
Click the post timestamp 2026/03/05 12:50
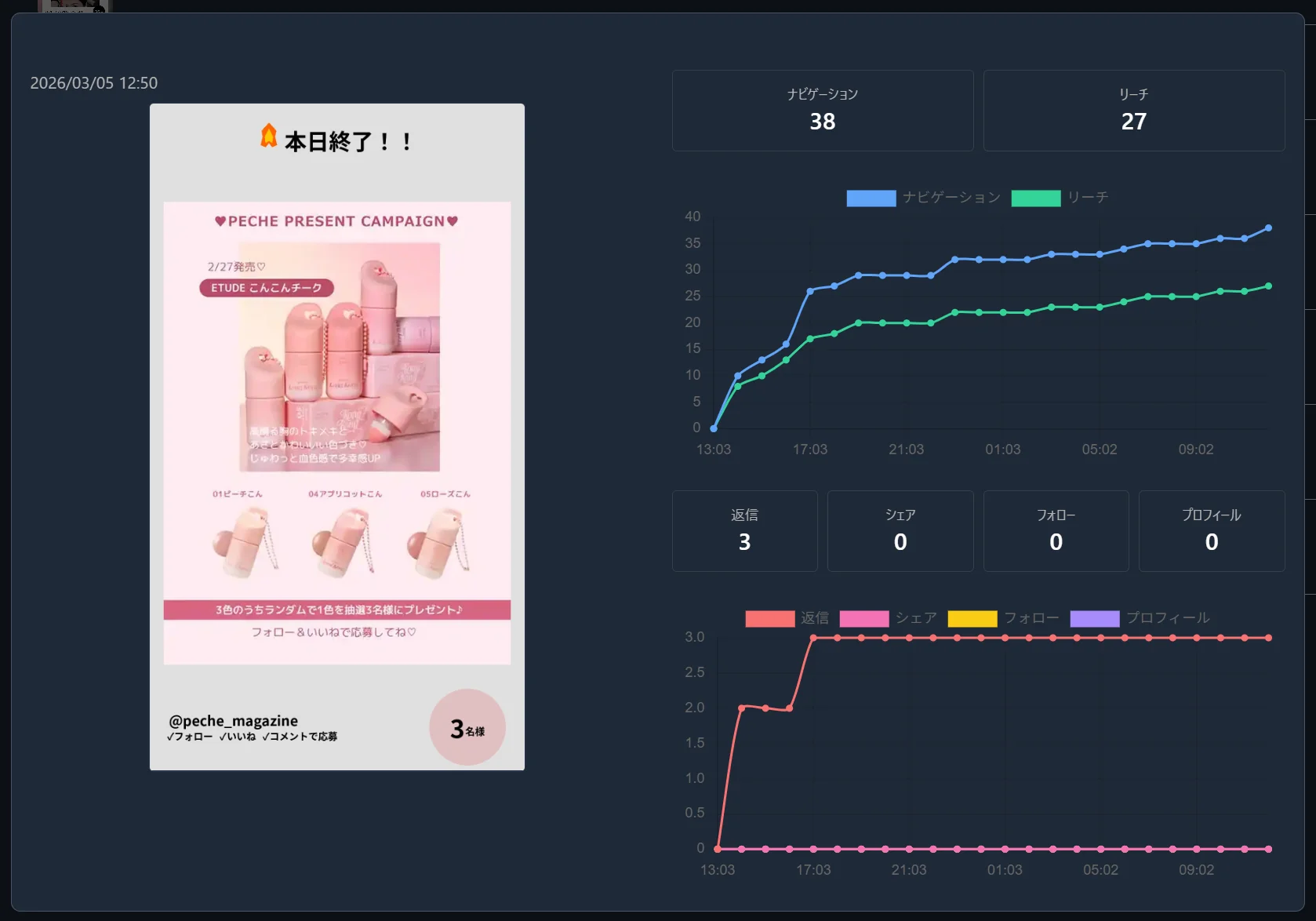click(x=94, y=83)
